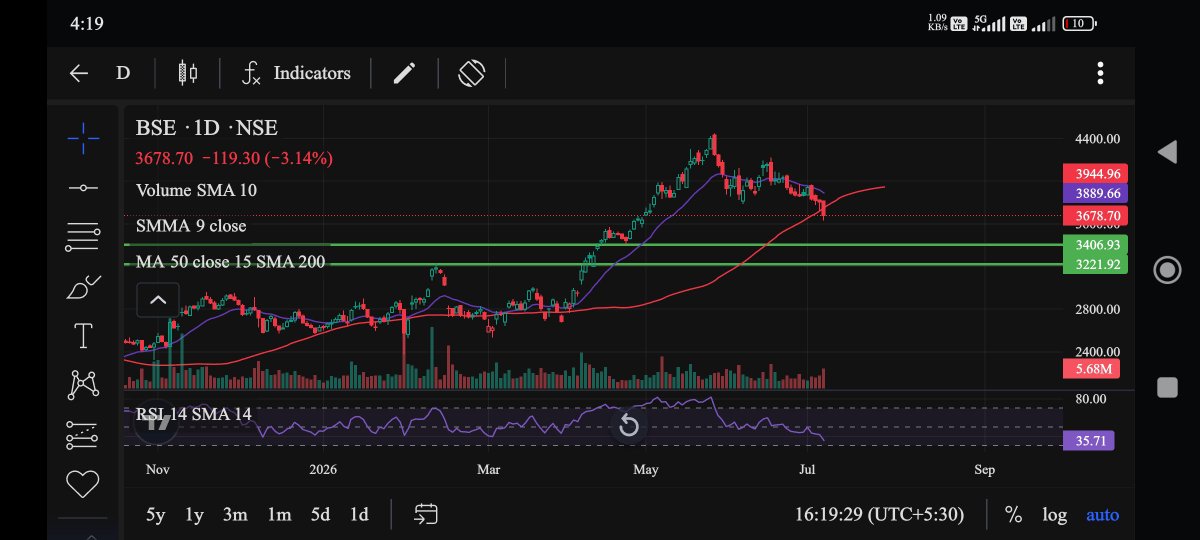Open the Fibonacci retracement tool
This screenshot has width=1200, height=540.
[x=83, y=236]
